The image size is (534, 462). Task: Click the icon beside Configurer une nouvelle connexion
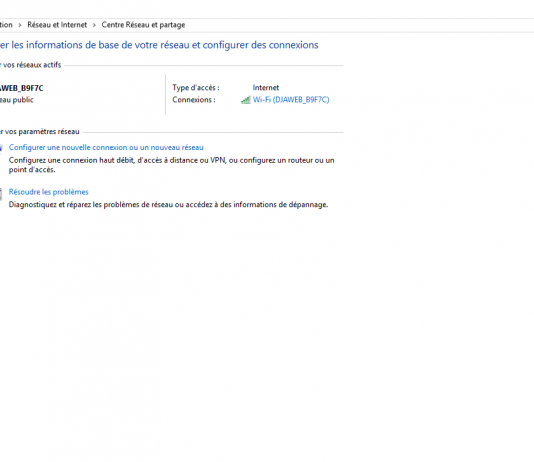tap(1, 148)
